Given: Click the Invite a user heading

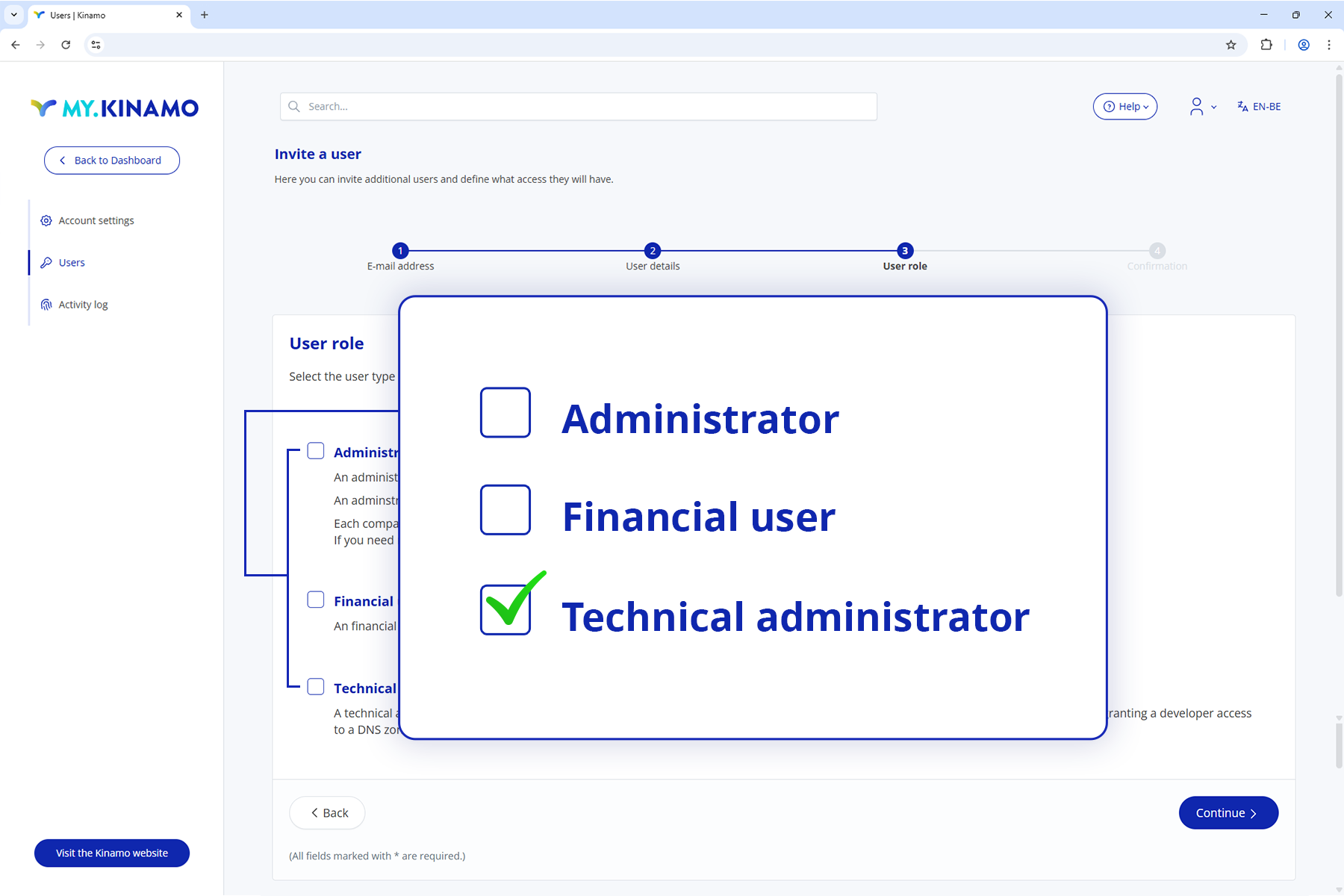Looking at the screenshot, I should click(x=318, y=155).
